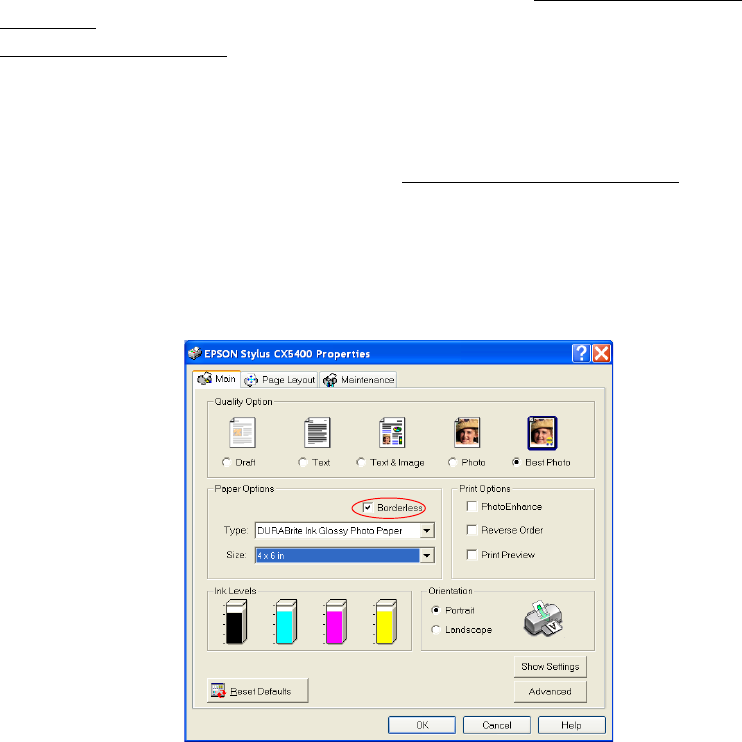
Task: Switch to the Page Layout tab
Action: pos(279,380)
